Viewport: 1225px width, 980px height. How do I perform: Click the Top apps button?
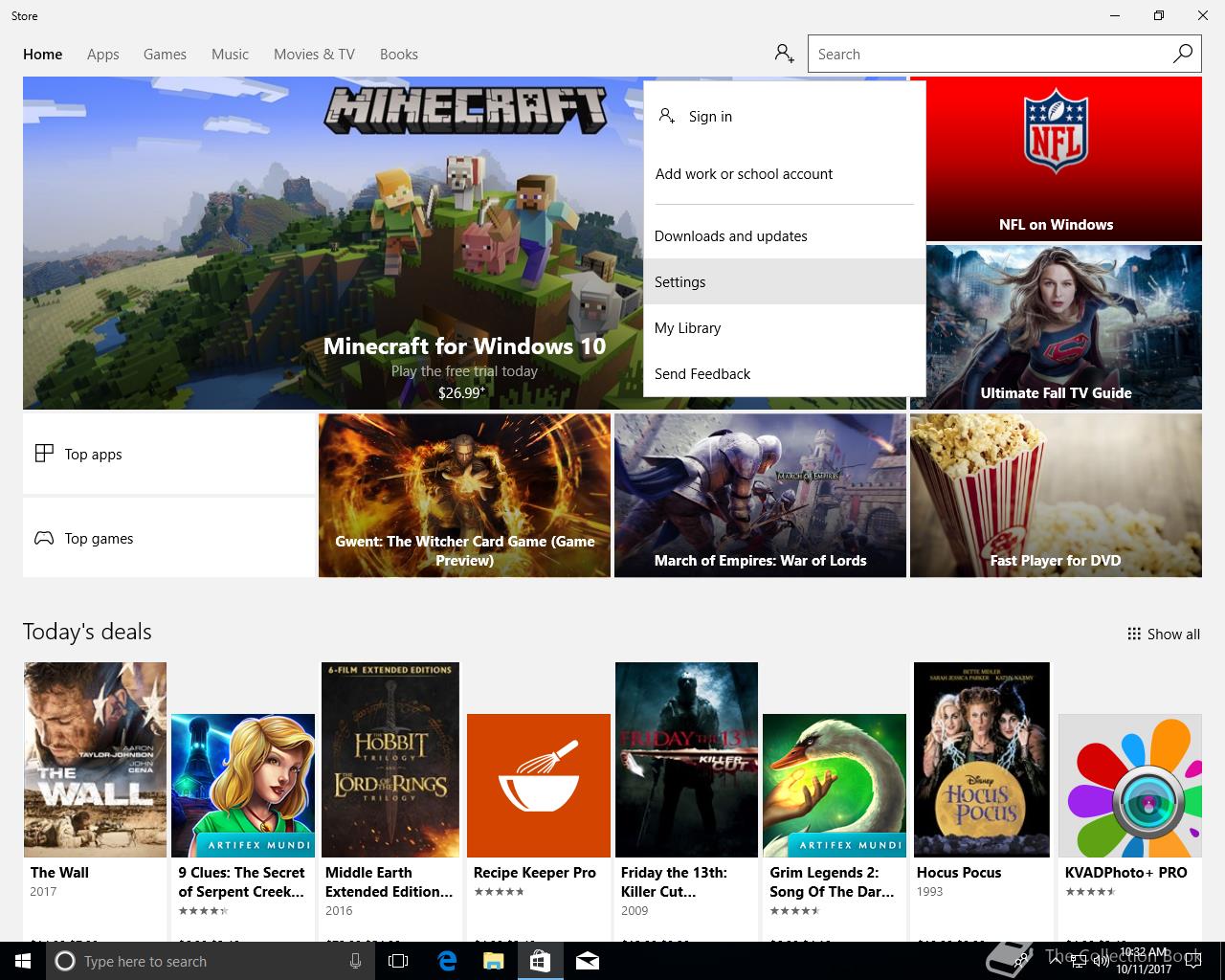tap(168, 454)
